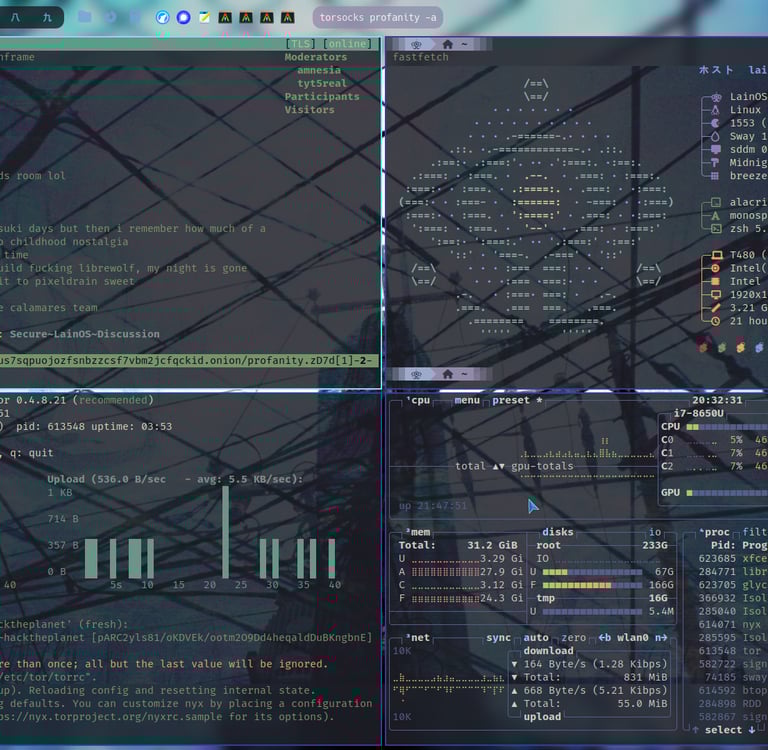Viewport: 768px width, 750px height.
Task: Click the monitor icon beside sddm in fastfetch
Action: (x=716, y=149)
